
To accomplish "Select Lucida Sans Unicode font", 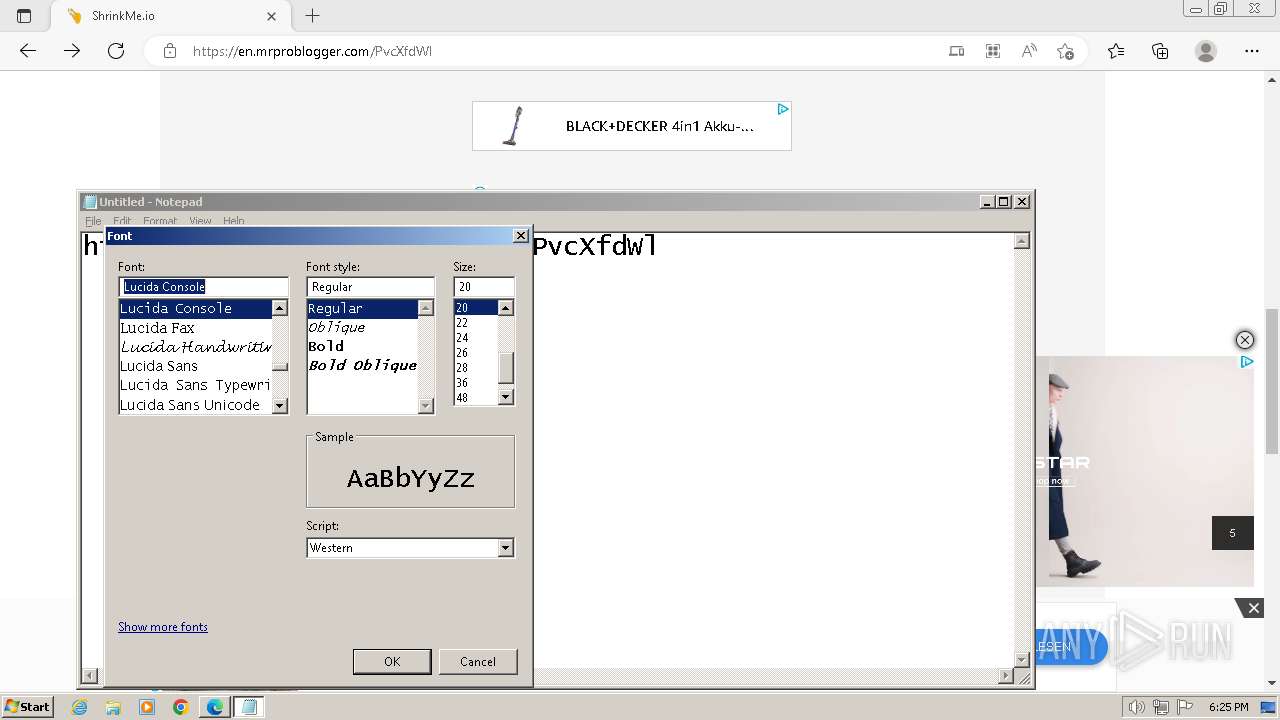I will pyautogui.click(x=195, y=405).
